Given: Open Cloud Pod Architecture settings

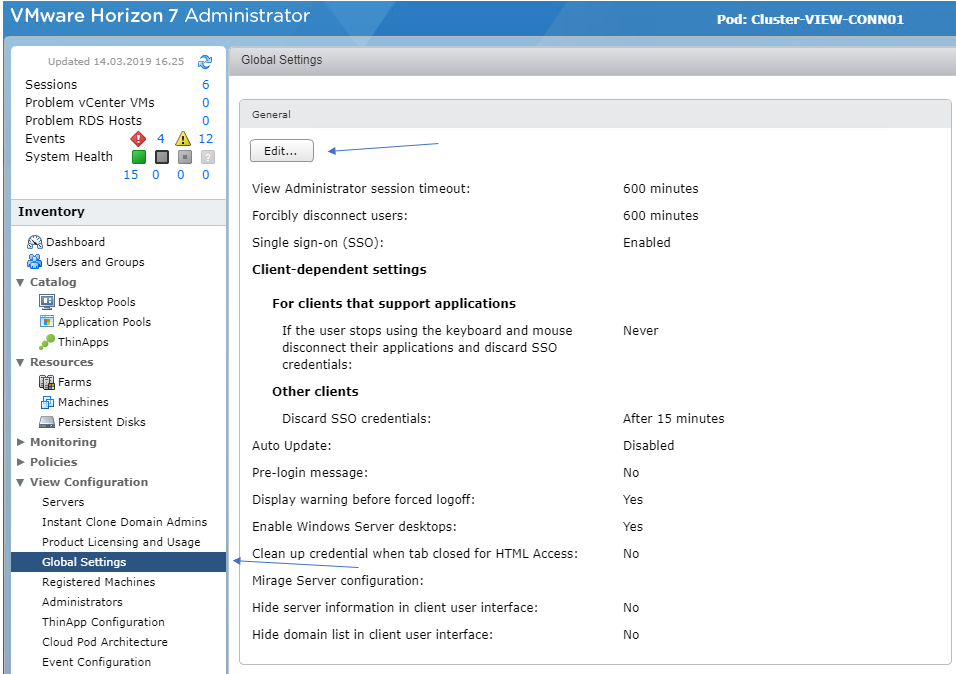Looking at the screenshot, I should coord(104,642).
